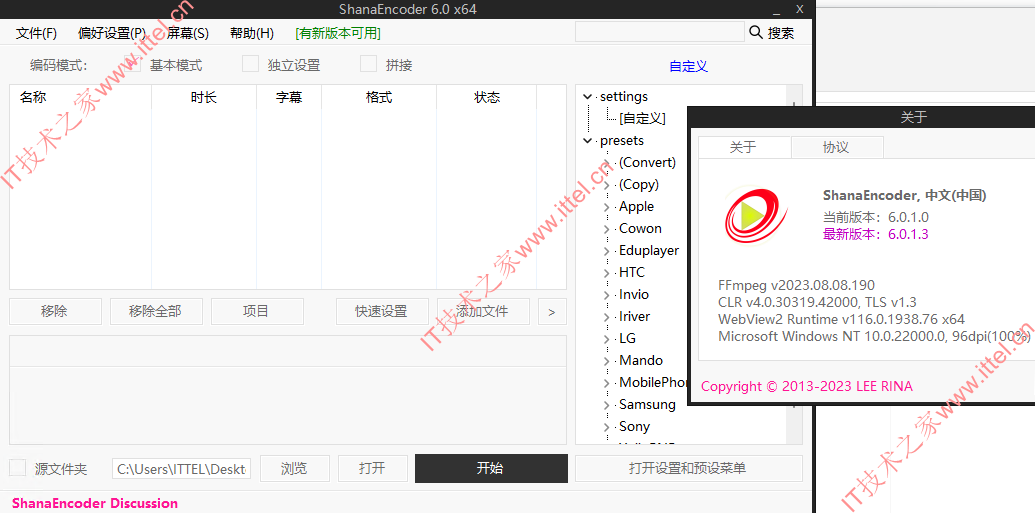Click the 名称 column header

[81, 98]
